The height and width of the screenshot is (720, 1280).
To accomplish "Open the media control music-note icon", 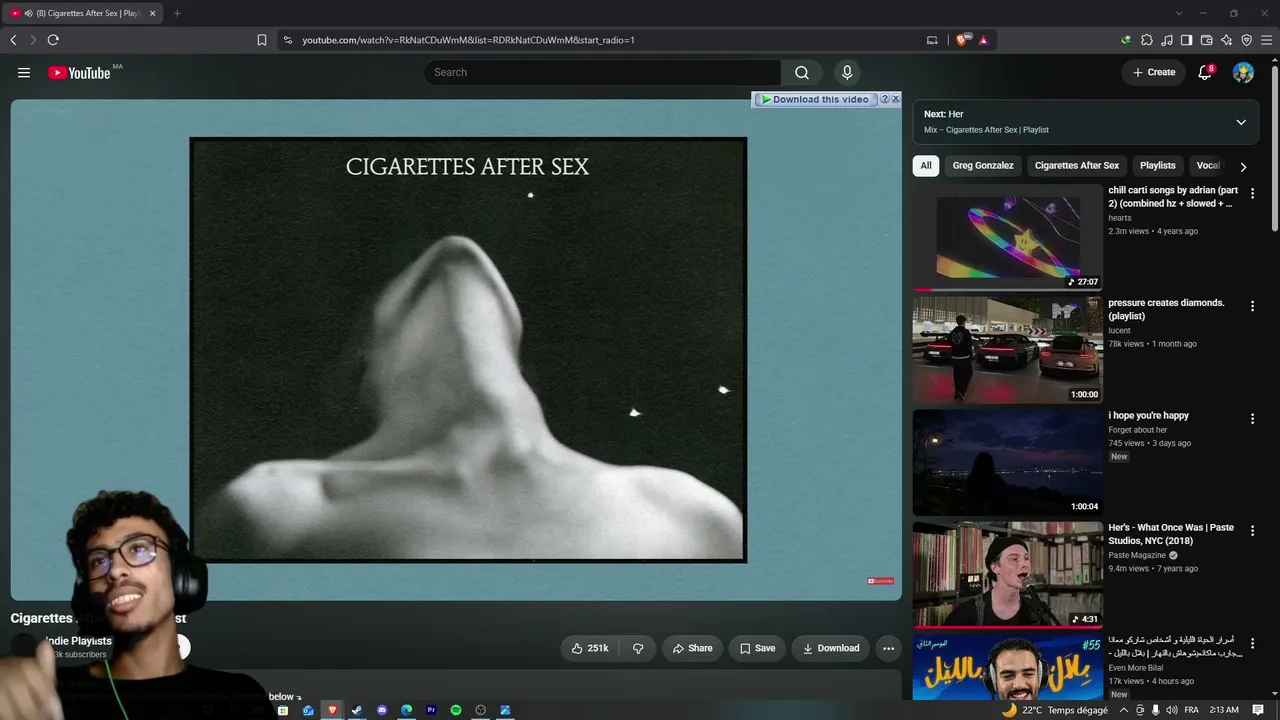I will tap(1167, 40).
